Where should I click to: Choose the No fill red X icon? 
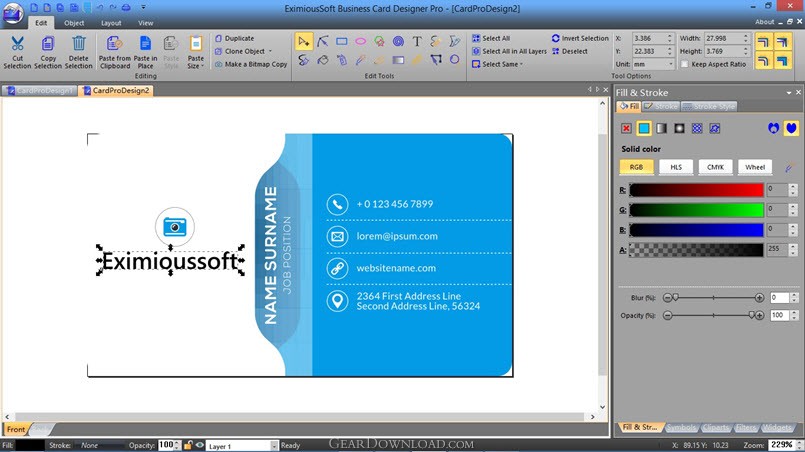626,128
